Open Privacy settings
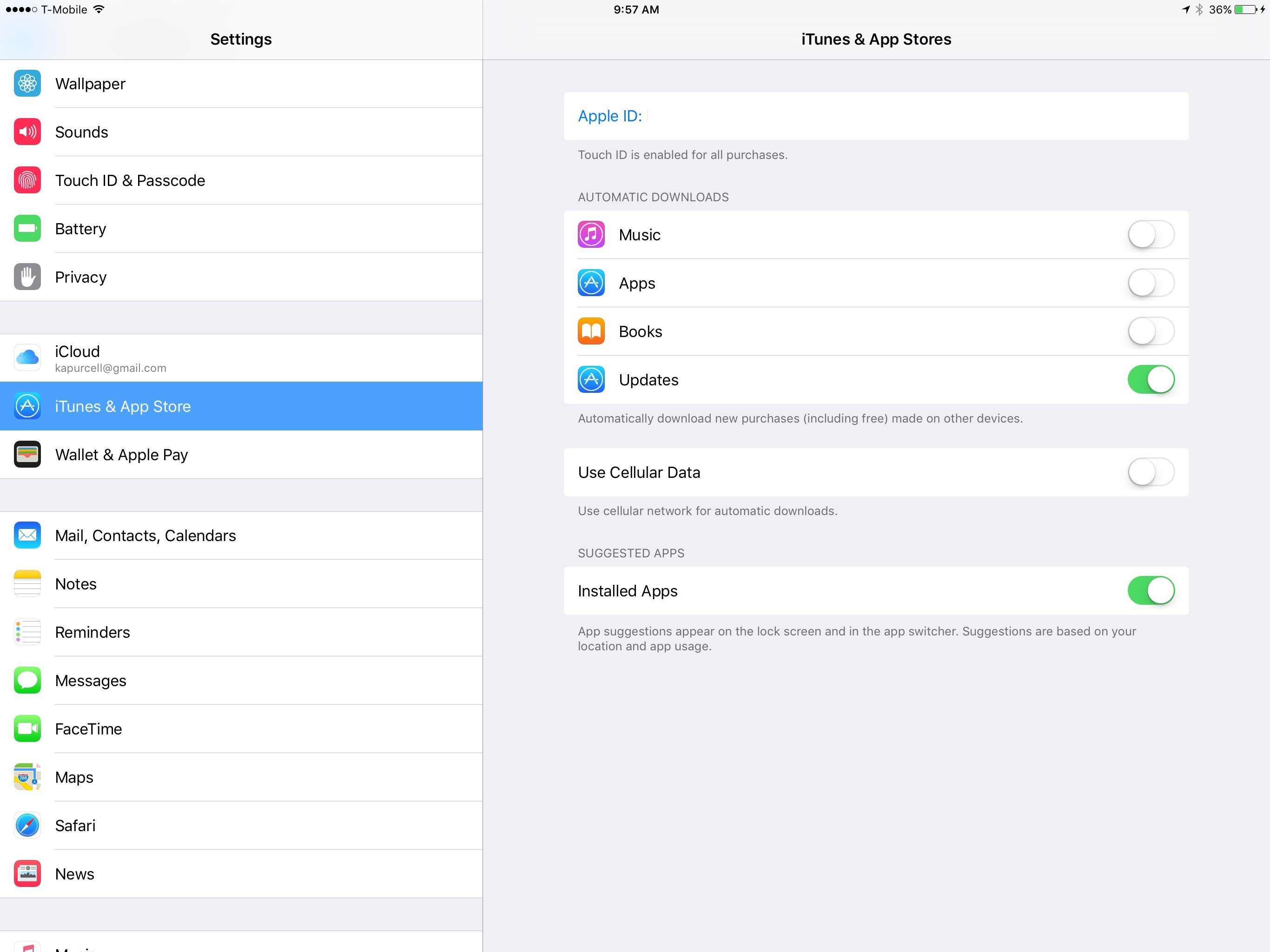 [x=241, y=277]
